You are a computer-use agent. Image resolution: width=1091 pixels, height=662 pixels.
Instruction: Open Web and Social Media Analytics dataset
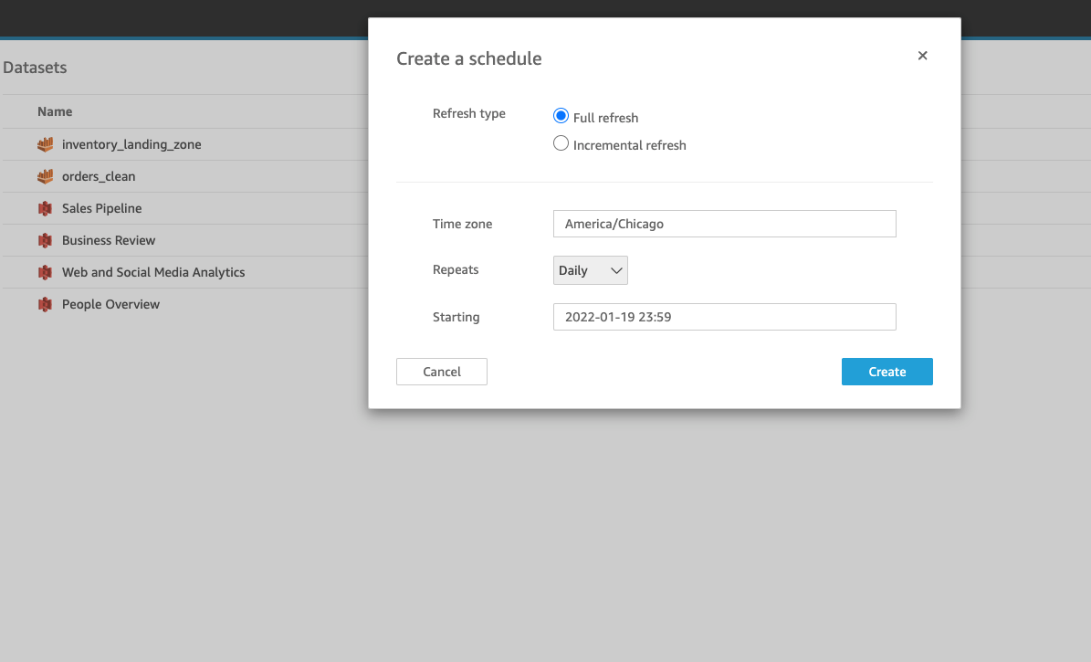coord(153,272)
